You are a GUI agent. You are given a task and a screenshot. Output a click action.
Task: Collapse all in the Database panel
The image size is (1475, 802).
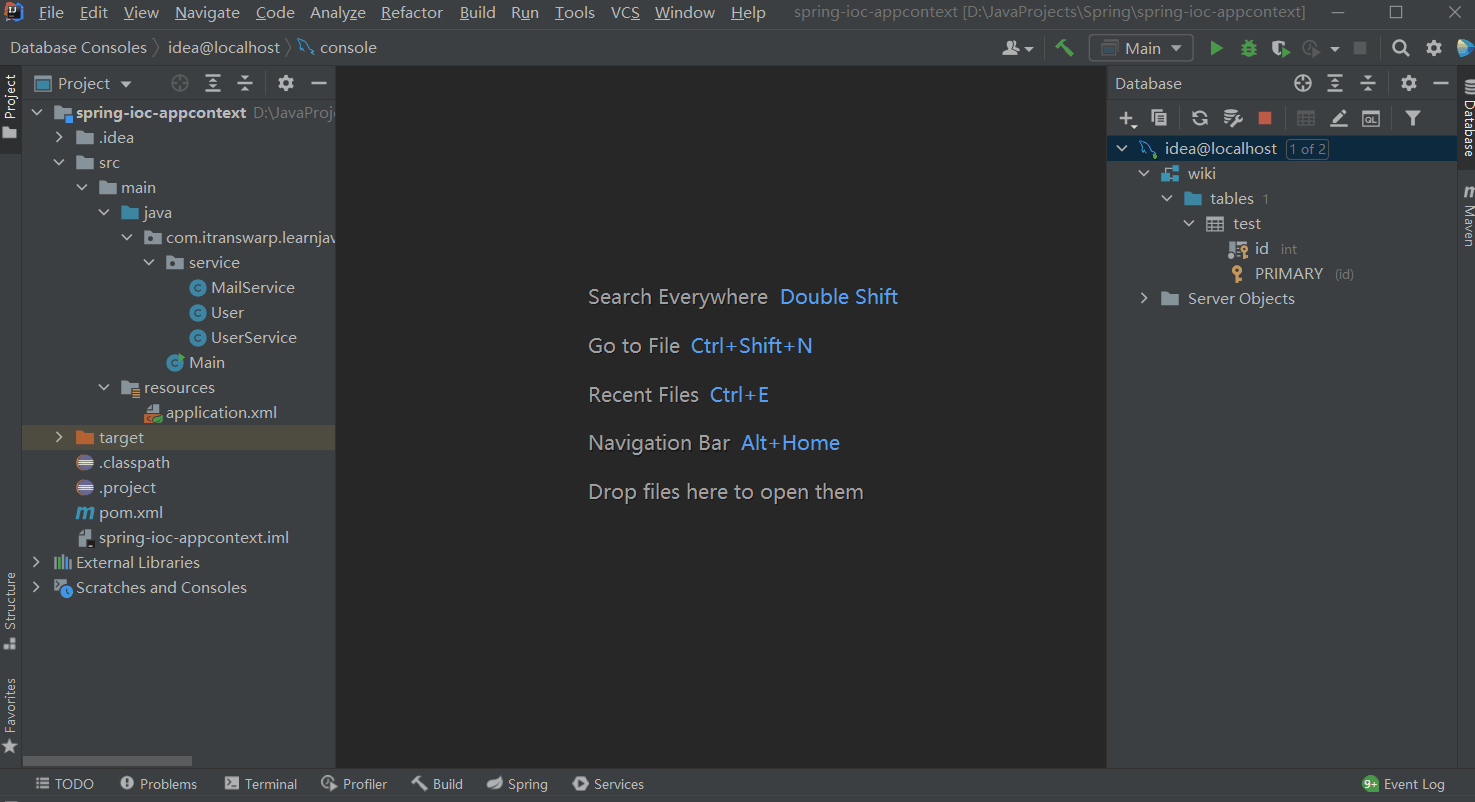pyautogui.click(x=1368, y=84)
